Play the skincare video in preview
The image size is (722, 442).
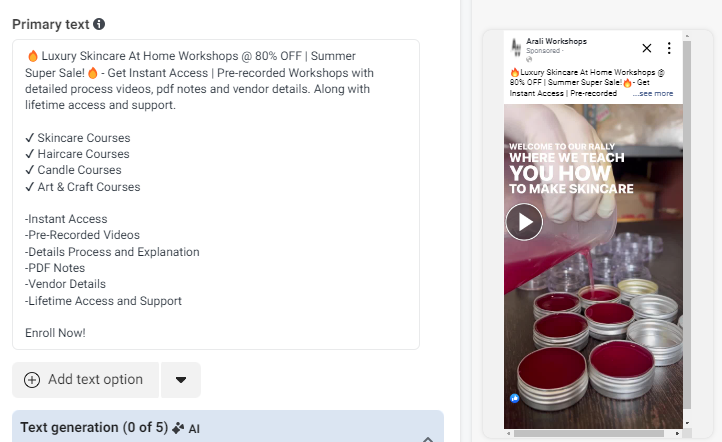click(524, 222)
